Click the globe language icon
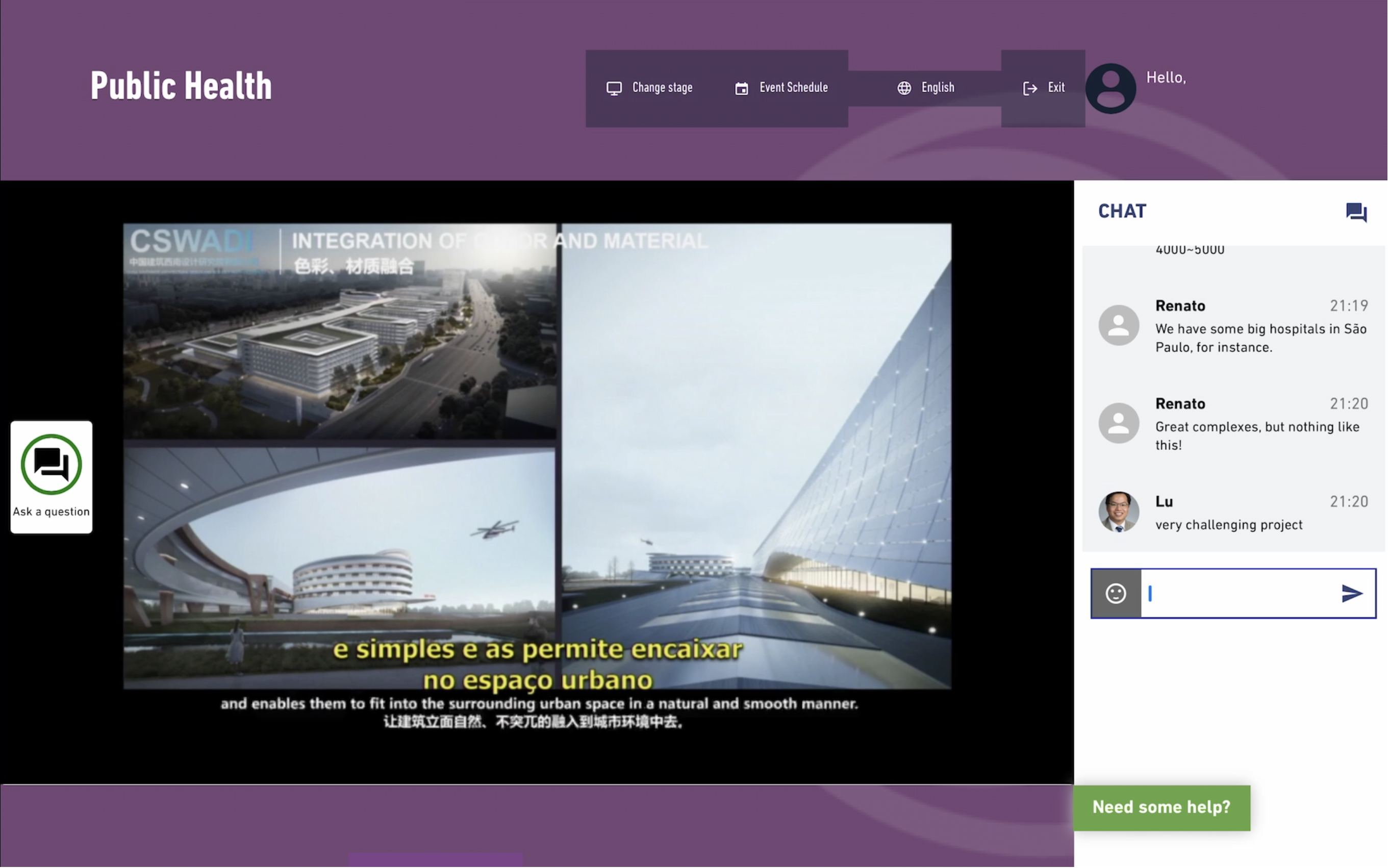The width and height of the screenshot is (1389, 868). 904,88
